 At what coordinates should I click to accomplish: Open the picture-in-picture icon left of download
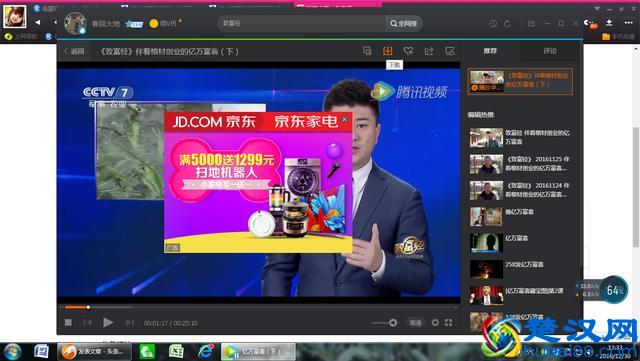[367, 51]
